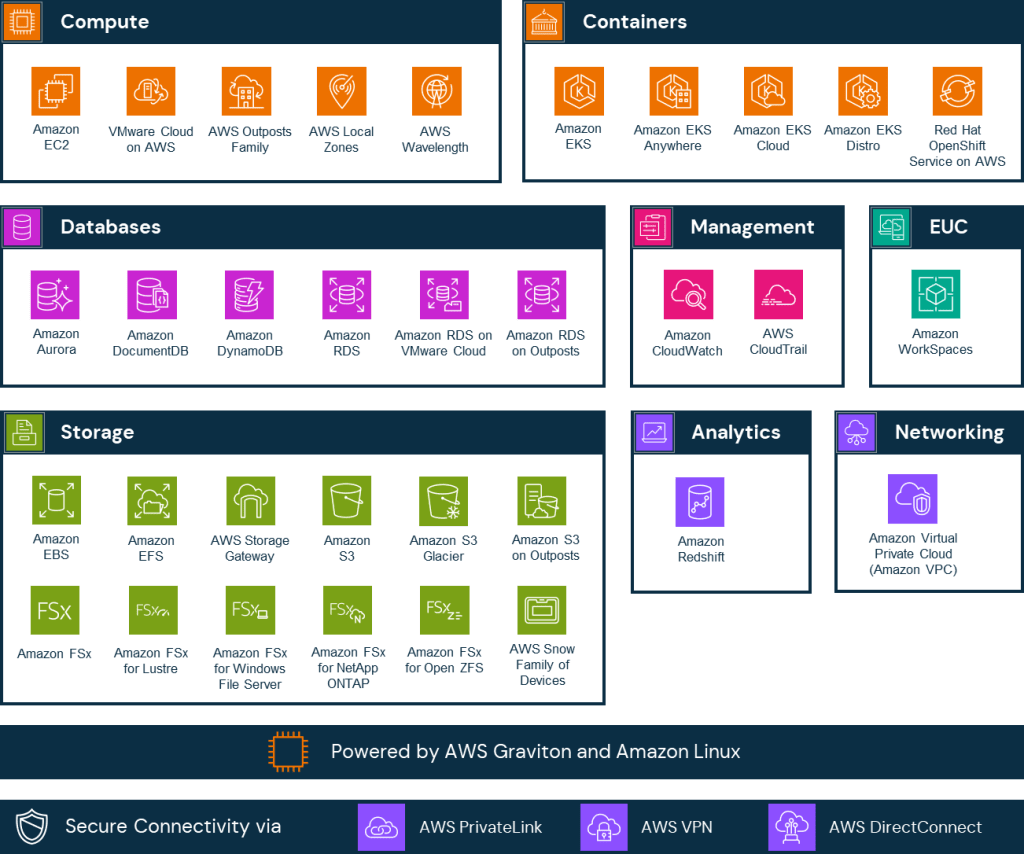The width and height of the screenshot is (1024, 854).
Task: Click the 'Analytics' heading text
Action: pos(736,433)
